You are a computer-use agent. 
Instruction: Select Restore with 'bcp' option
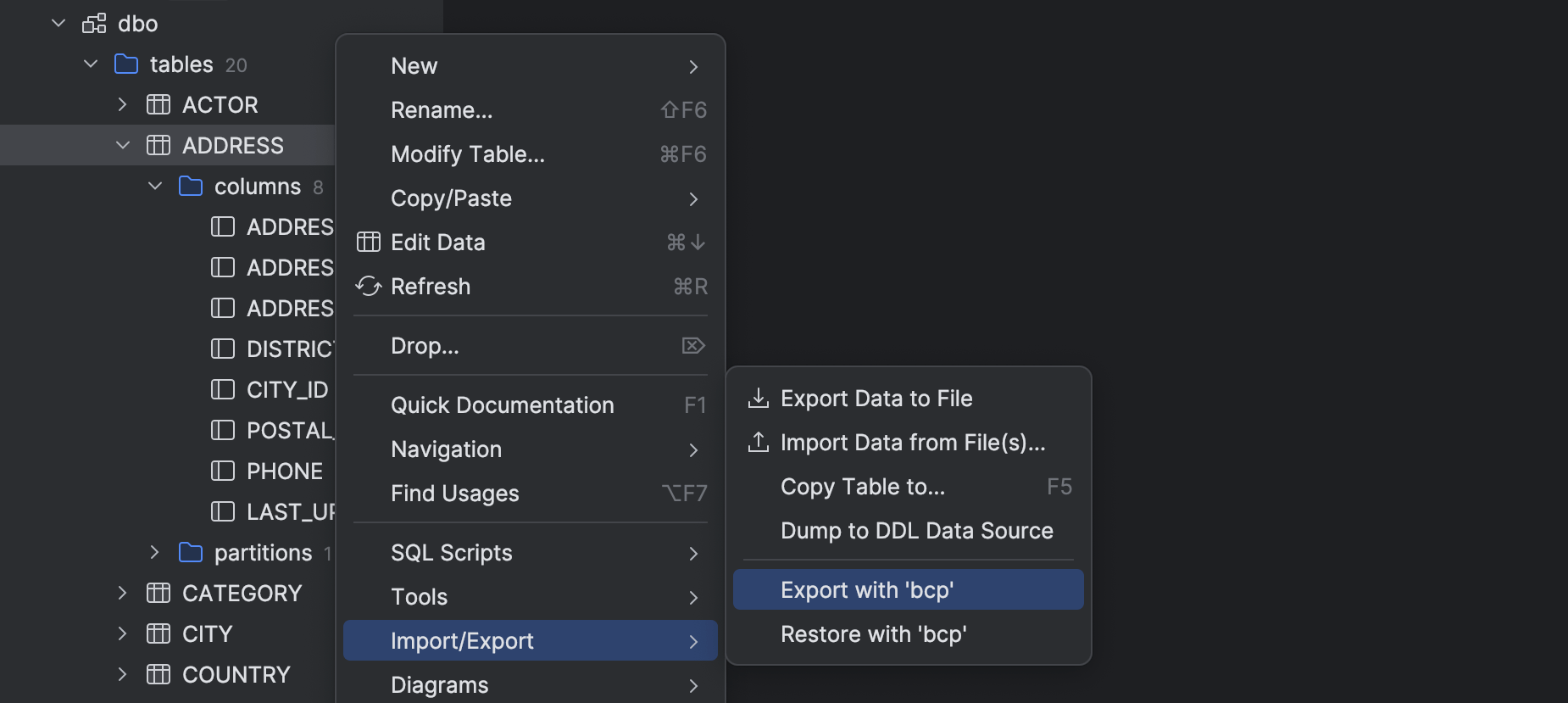[873, 634]
